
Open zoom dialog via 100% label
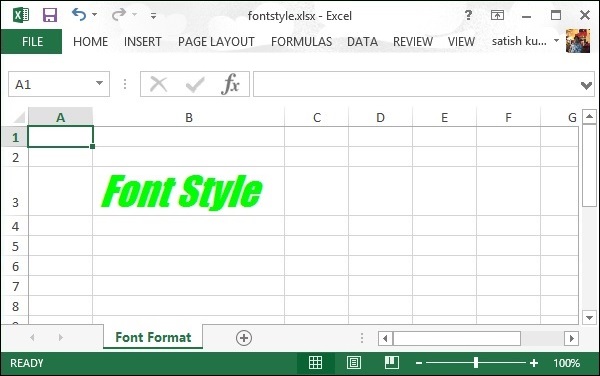[x=567, y=363]
